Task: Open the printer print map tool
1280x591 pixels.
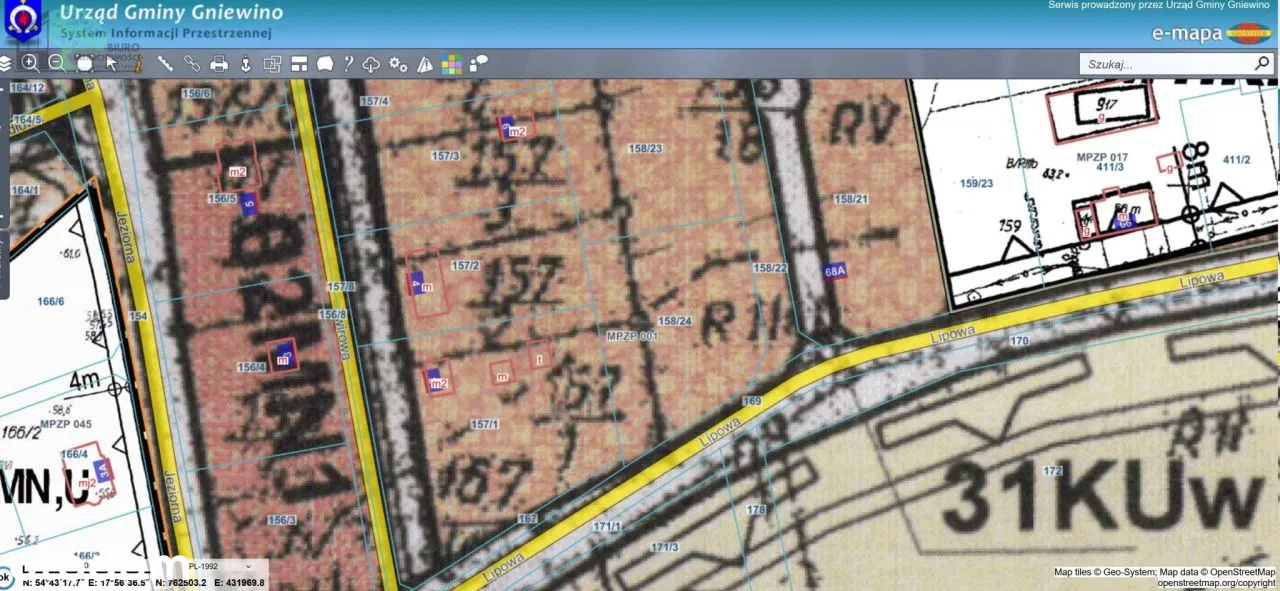Action: click(x=219, y=64)
